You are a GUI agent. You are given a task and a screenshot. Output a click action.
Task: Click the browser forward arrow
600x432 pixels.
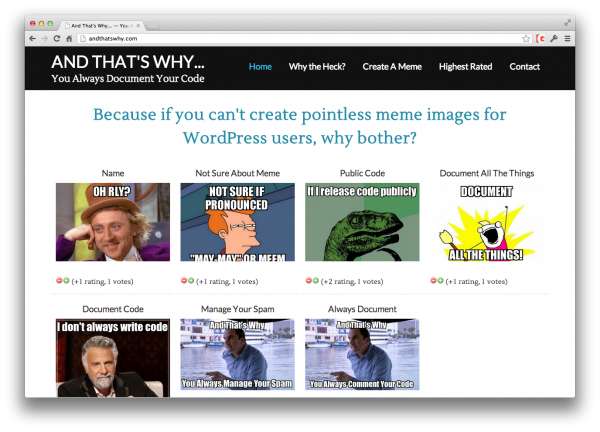pyautogui.click(x=45, y=39)
